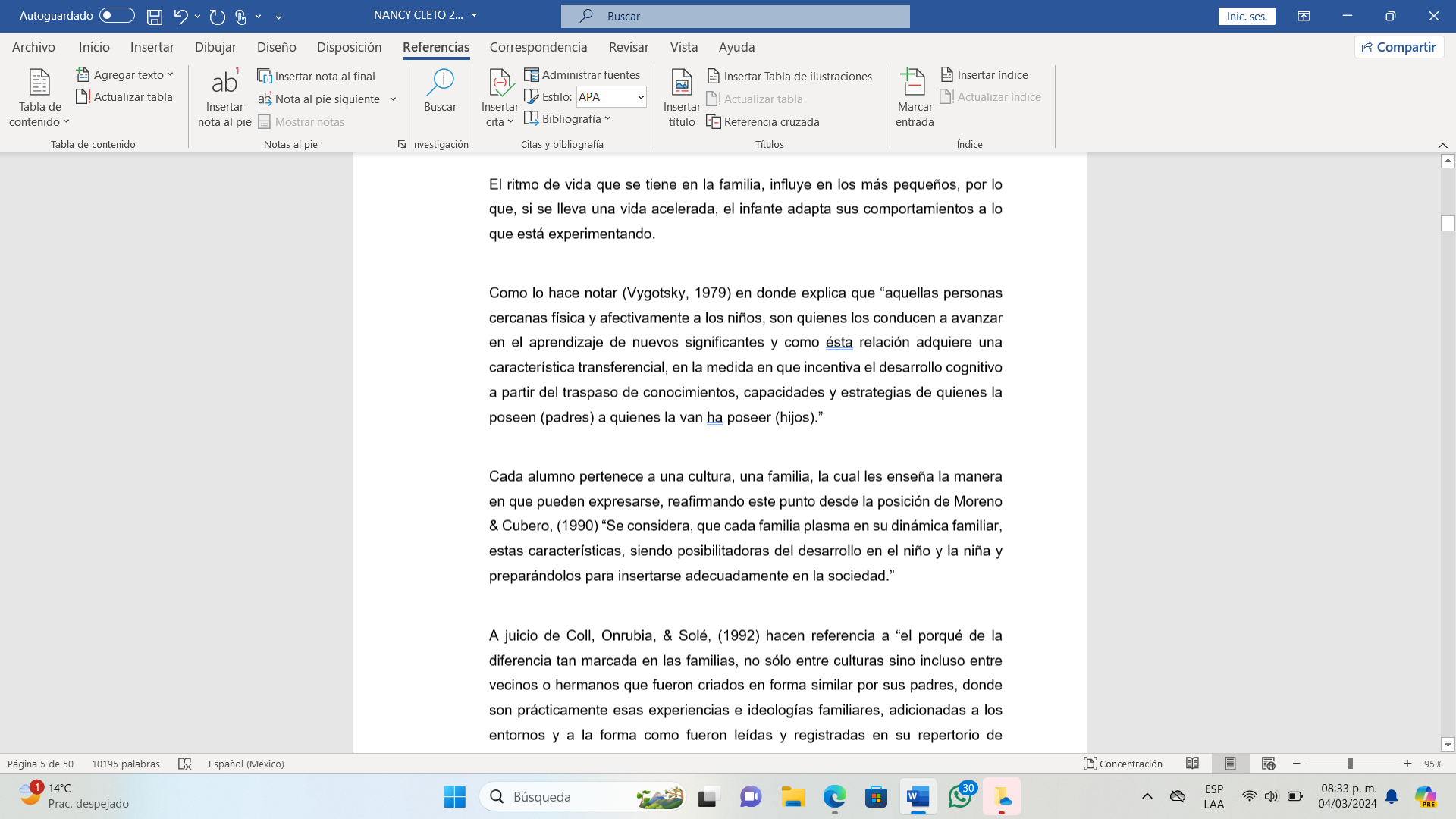The image size is (1456, 819).
Task: Click the Compartir button
Action: pos(1399,47)
